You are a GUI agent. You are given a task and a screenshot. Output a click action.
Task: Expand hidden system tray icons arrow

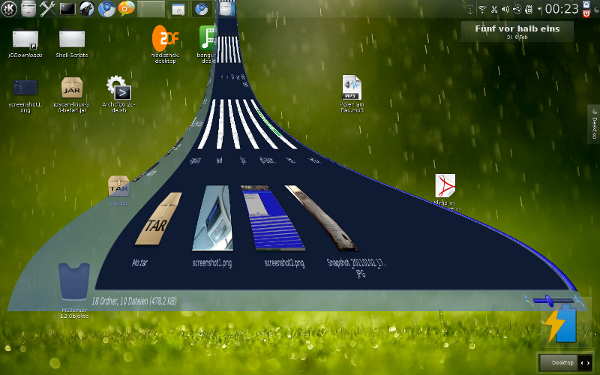539,9
